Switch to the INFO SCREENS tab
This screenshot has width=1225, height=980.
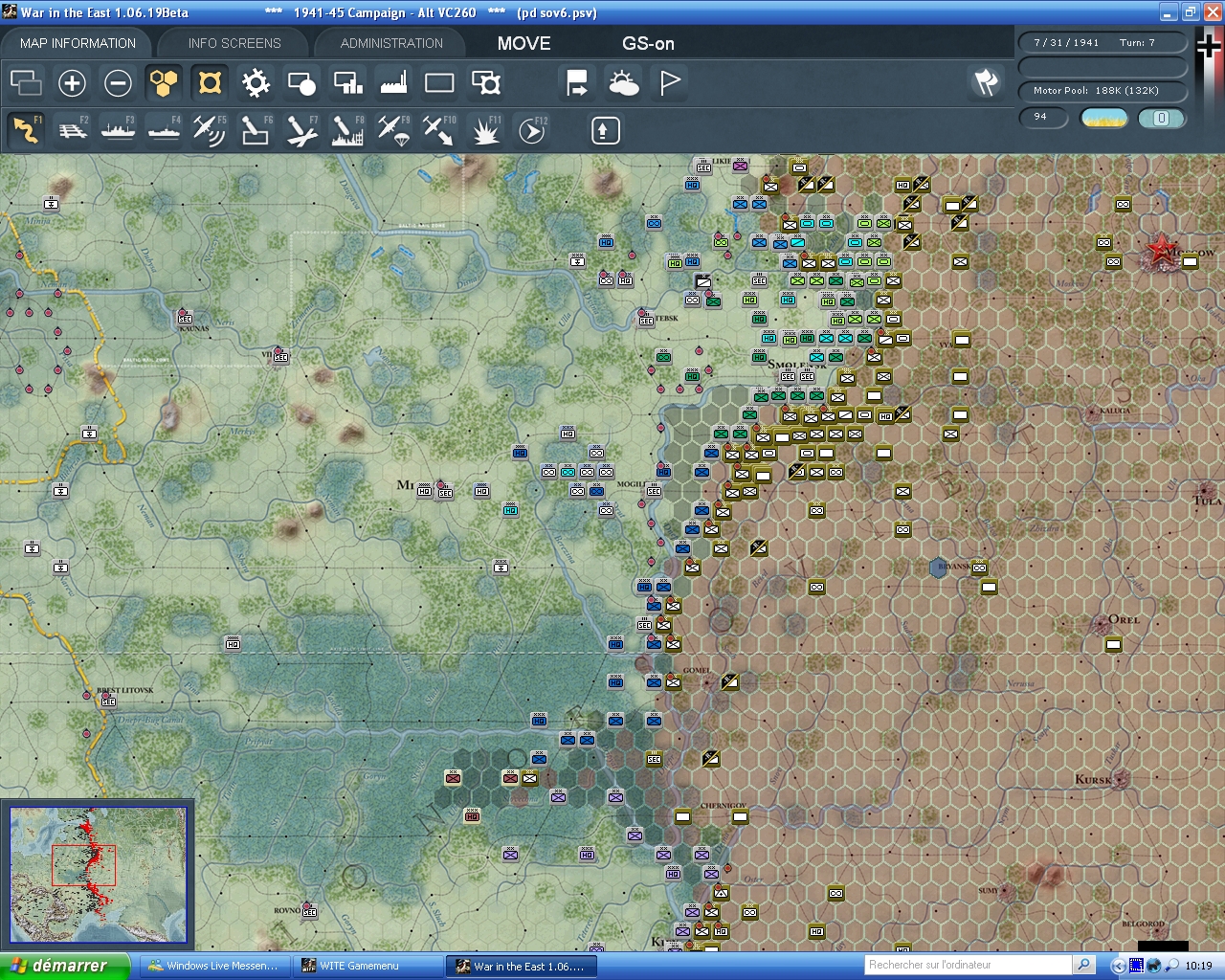[234, 43]
